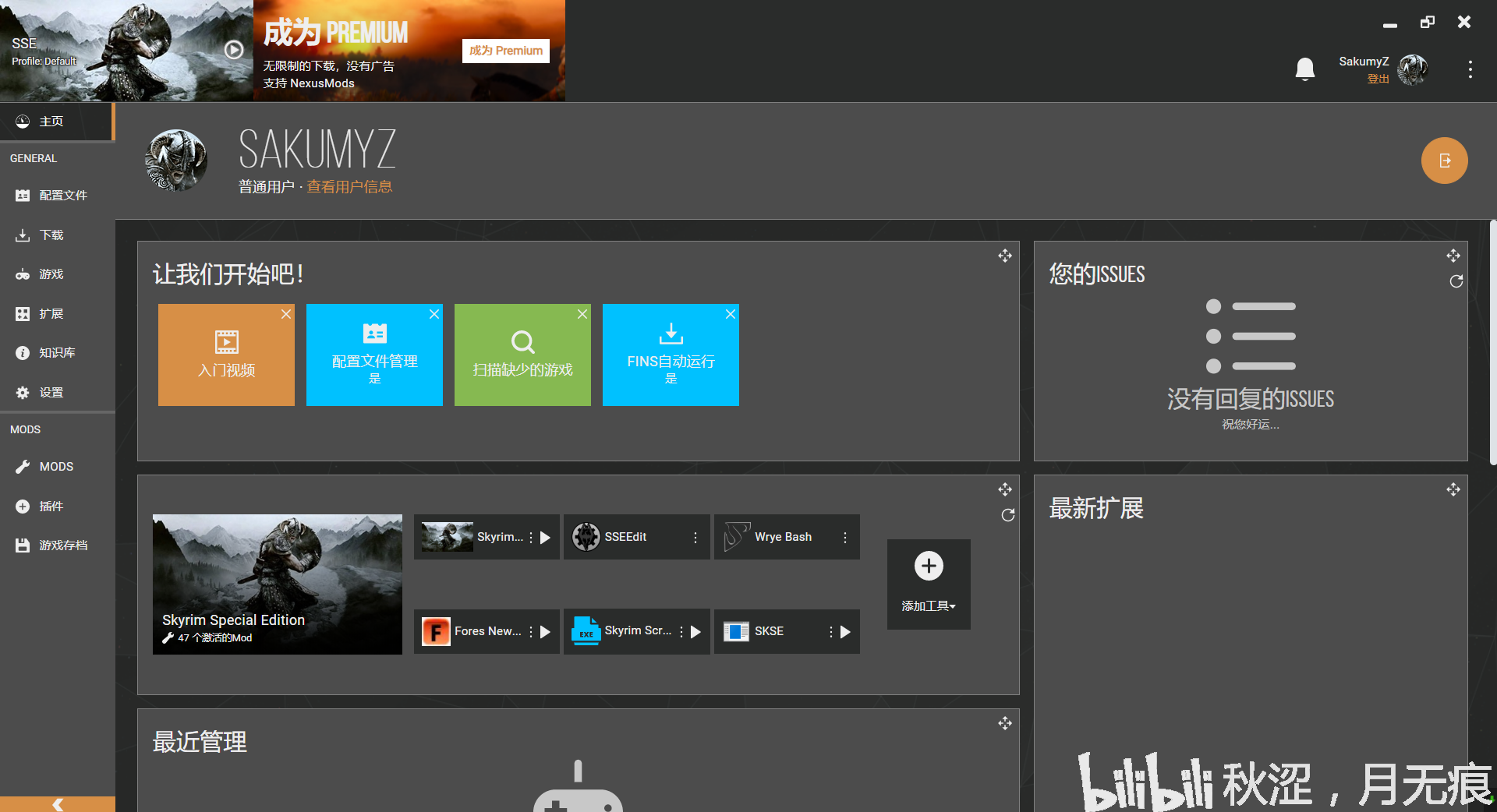Viewport: 1497px width, 812px height.
Task: Open options menu for SKSE
Action: (x=831, y=631)
